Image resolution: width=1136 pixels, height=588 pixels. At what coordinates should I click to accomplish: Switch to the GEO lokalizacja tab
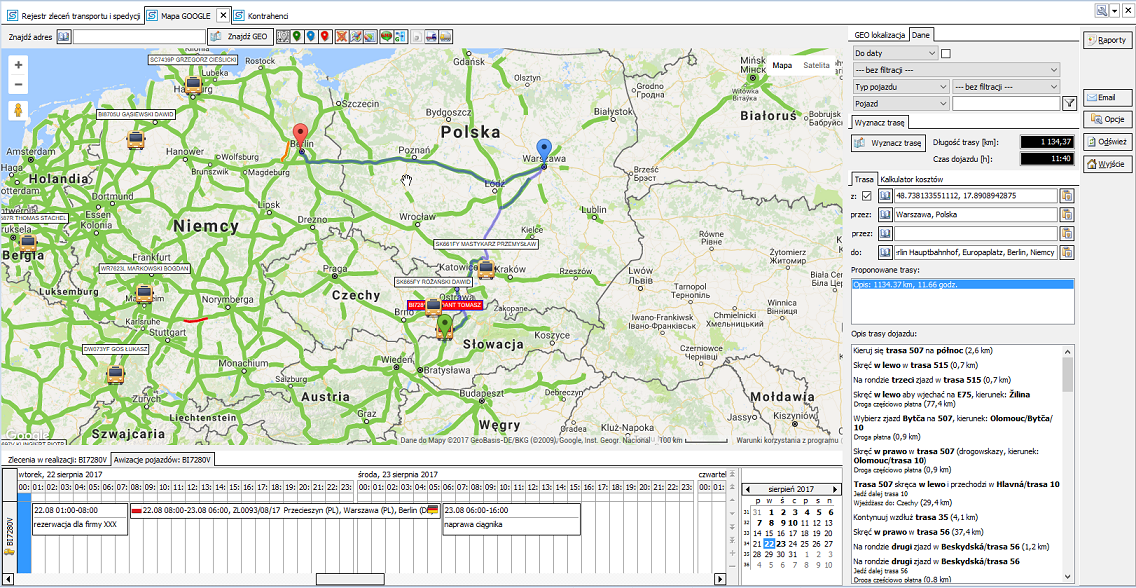click(880, 34)
